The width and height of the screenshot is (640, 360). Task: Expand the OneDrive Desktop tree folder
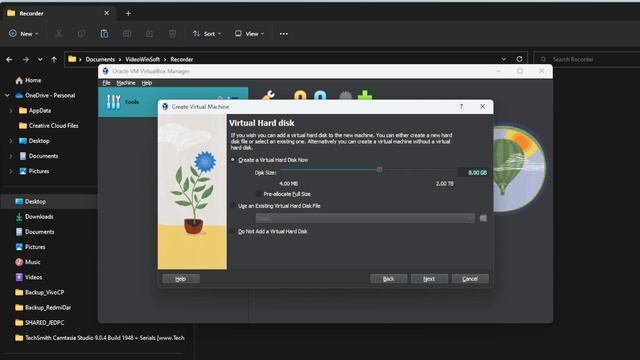coord(11,141)
